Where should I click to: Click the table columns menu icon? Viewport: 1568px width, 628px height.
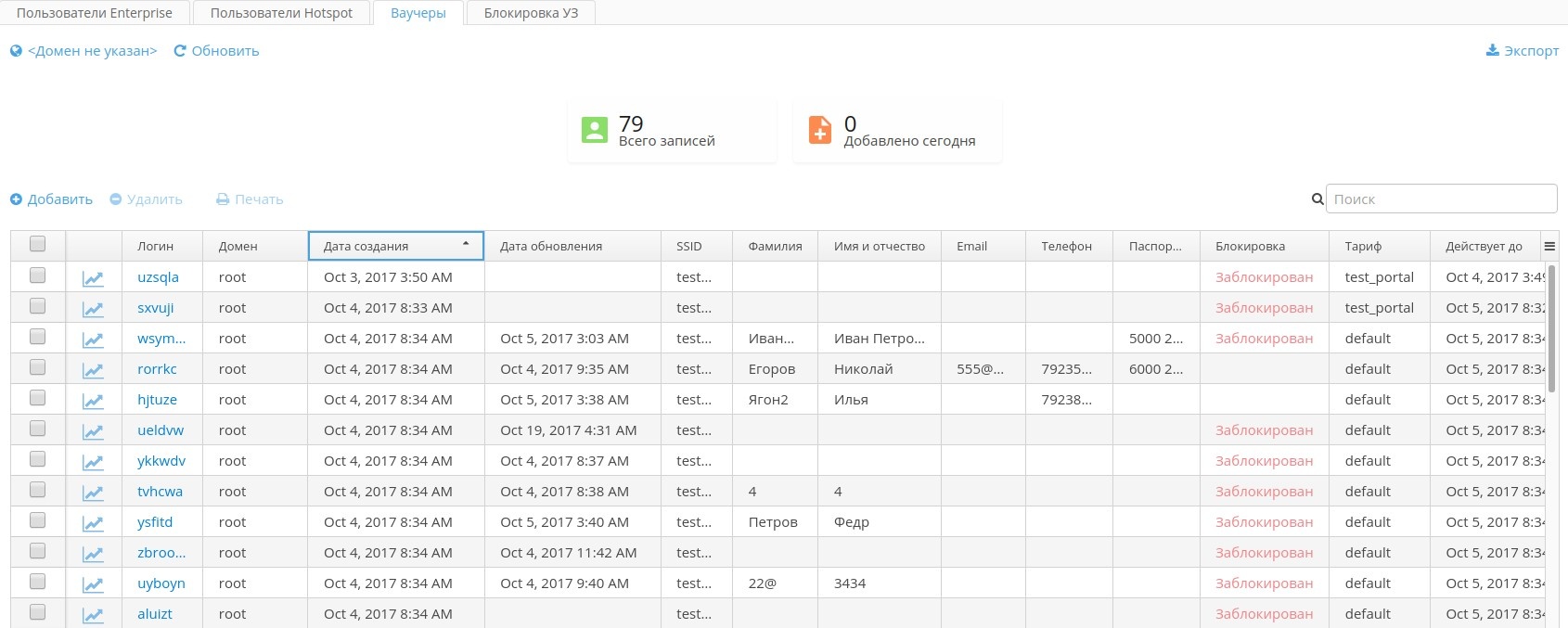(x=1549, y=246)
